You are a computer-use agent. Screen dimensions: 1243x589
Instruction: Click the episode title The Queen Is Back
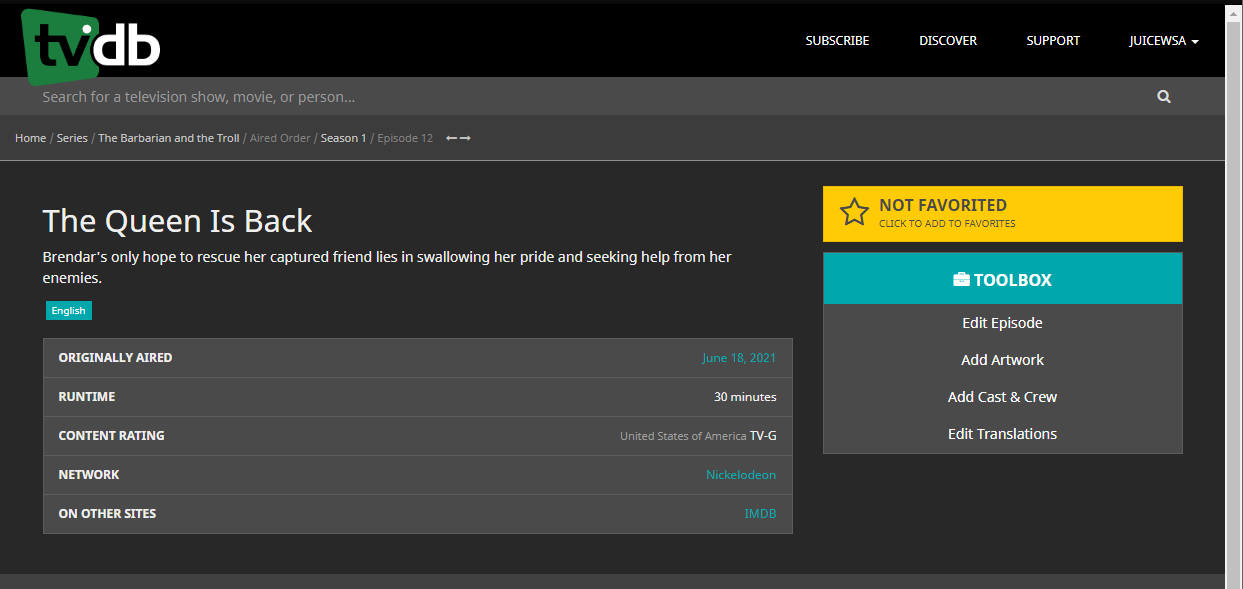tap(177, 221)
